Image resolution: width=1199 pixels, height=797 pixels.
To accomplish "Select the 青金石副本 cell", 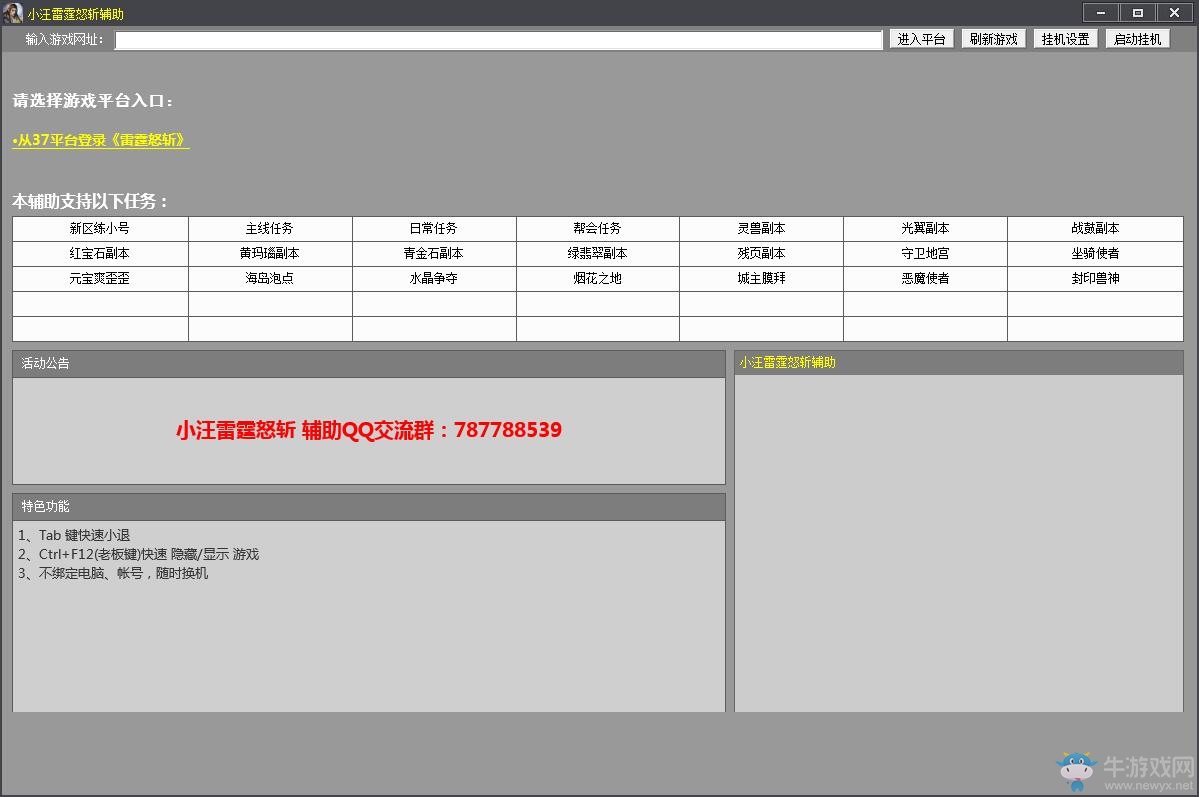I will click(x=434, y=254).
